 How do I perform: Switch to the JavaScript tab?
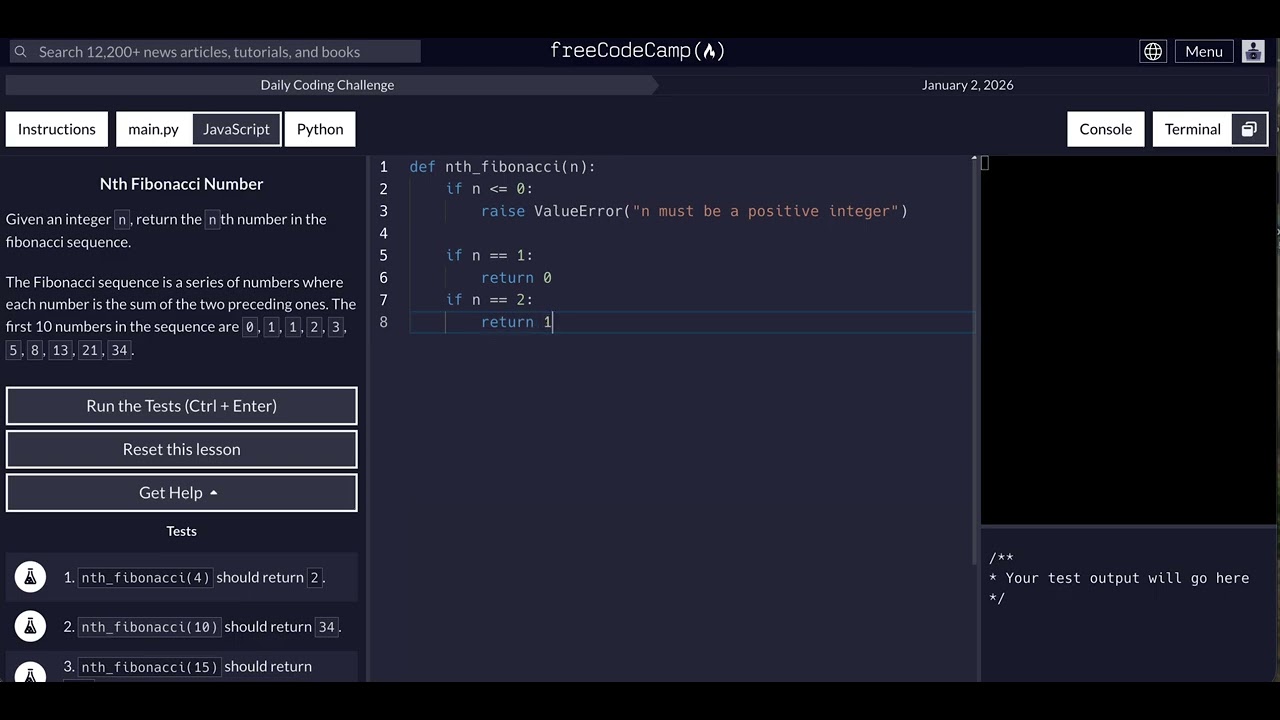[236, 129]
